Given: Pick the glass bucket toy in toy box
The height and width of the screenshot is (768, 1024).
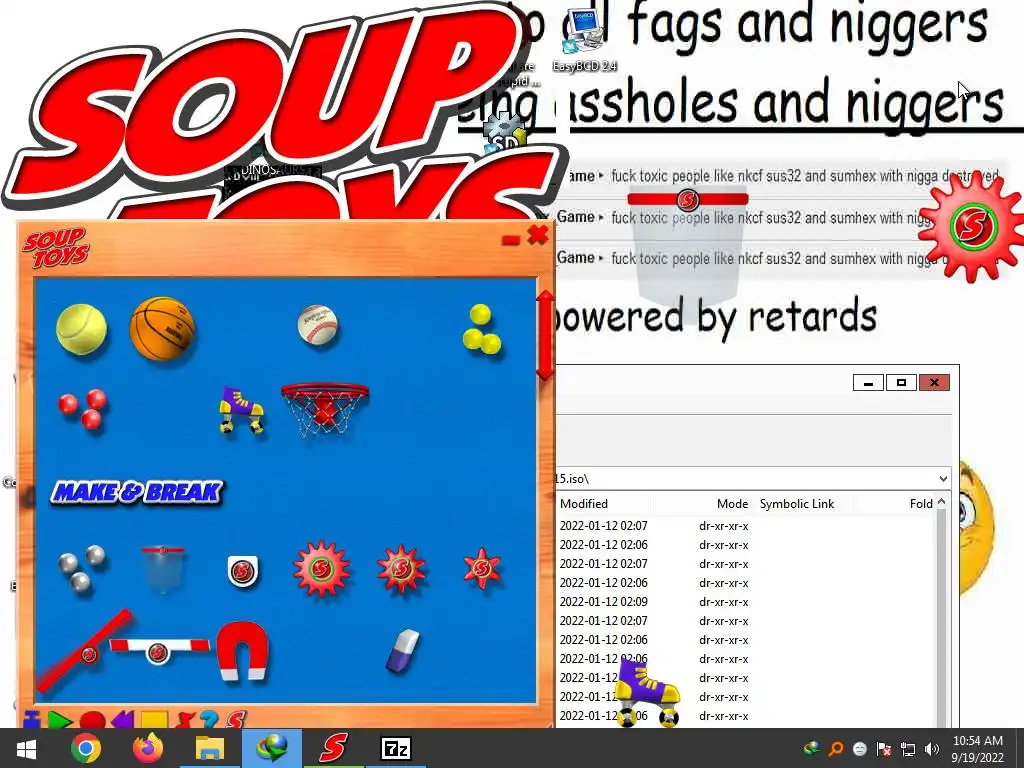Looking at the screenshot, I should (163, 569).
